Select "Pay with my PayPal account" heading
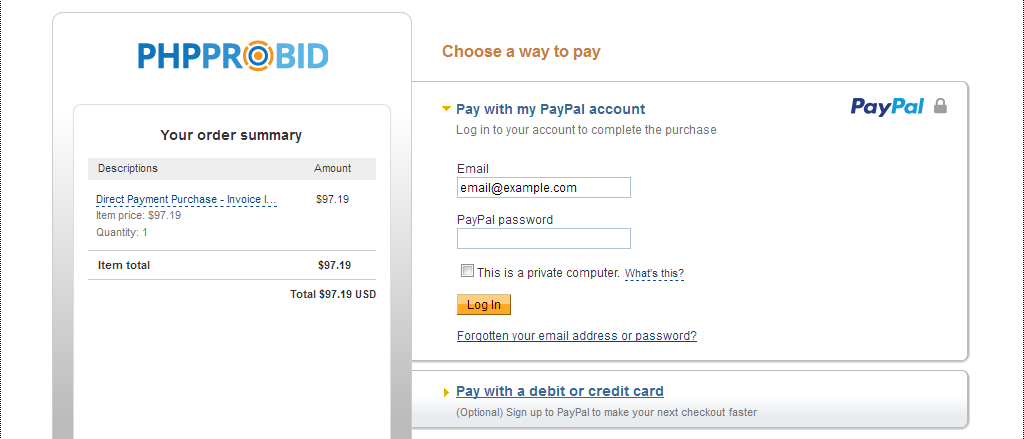1024x439 pixels. point(550,109)
